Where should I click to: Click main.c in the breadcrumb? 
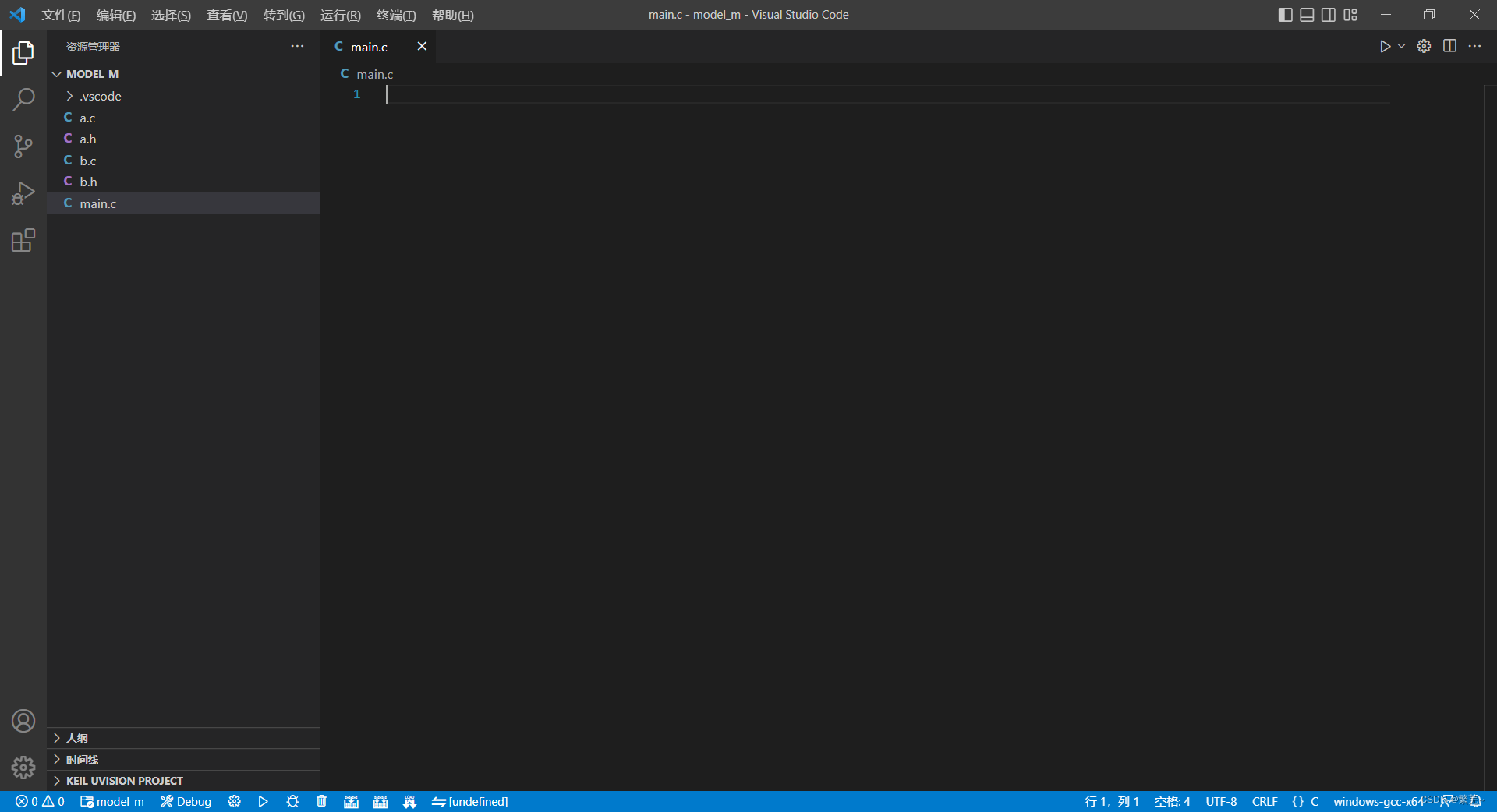point(375,74)
